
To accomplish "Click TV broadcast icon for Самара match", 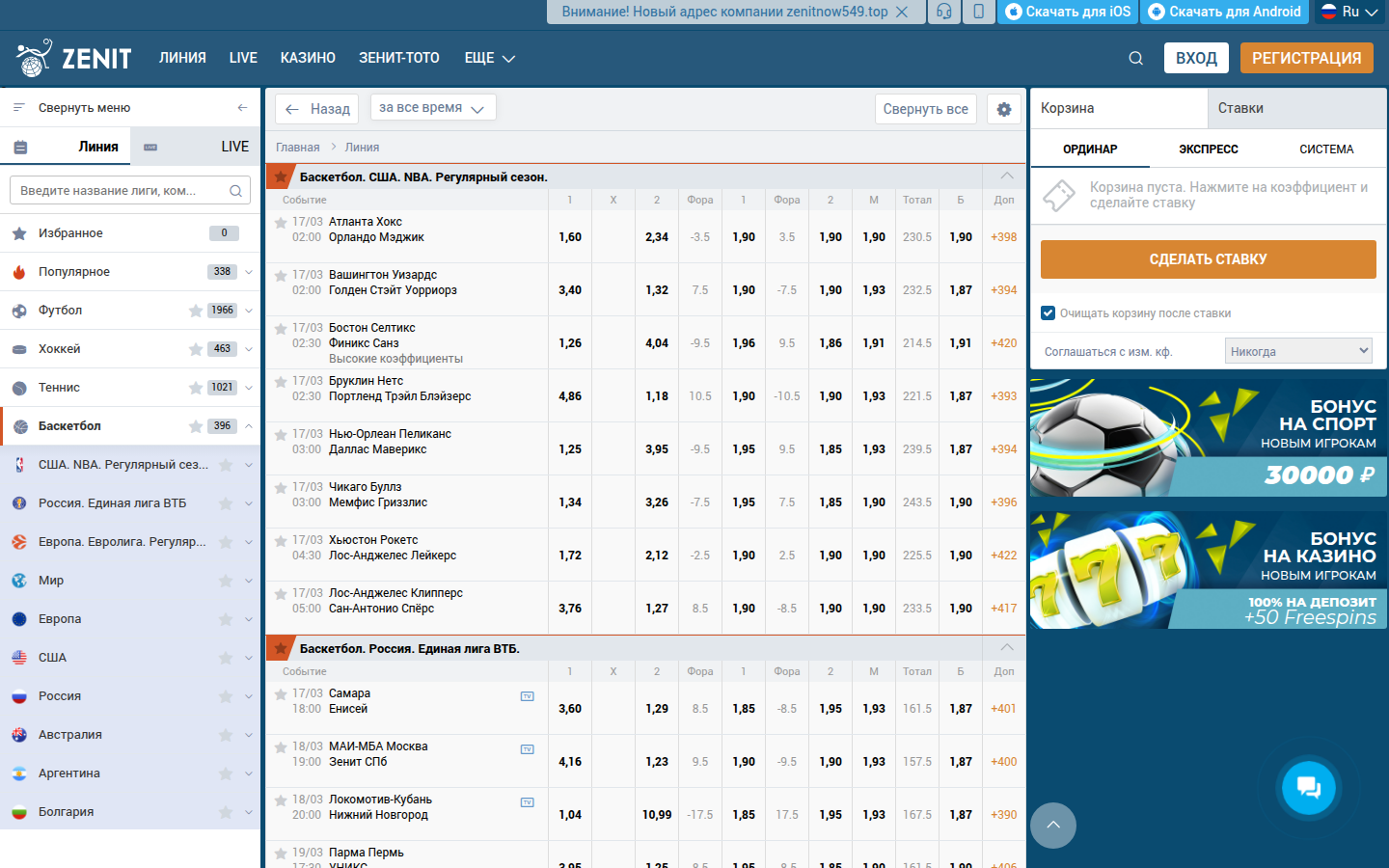I will click(528, 696).
